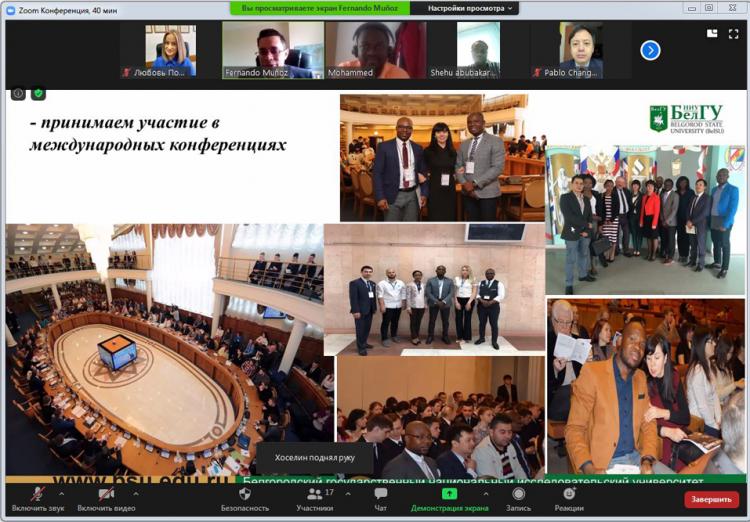
Task: Open the Настройки просмотра view options menu
Action: [472, 8]
